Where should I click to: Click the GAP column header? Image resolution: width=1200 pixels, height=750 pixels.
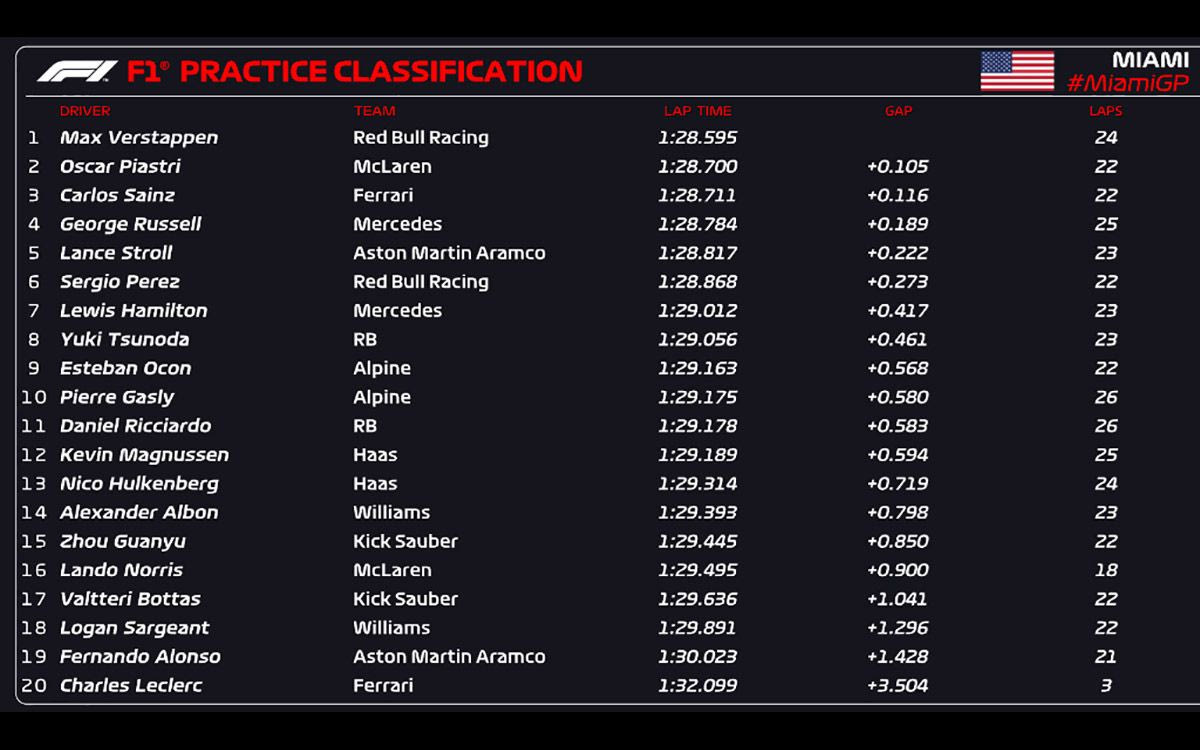pyautogui.click(x=898, y=111)
